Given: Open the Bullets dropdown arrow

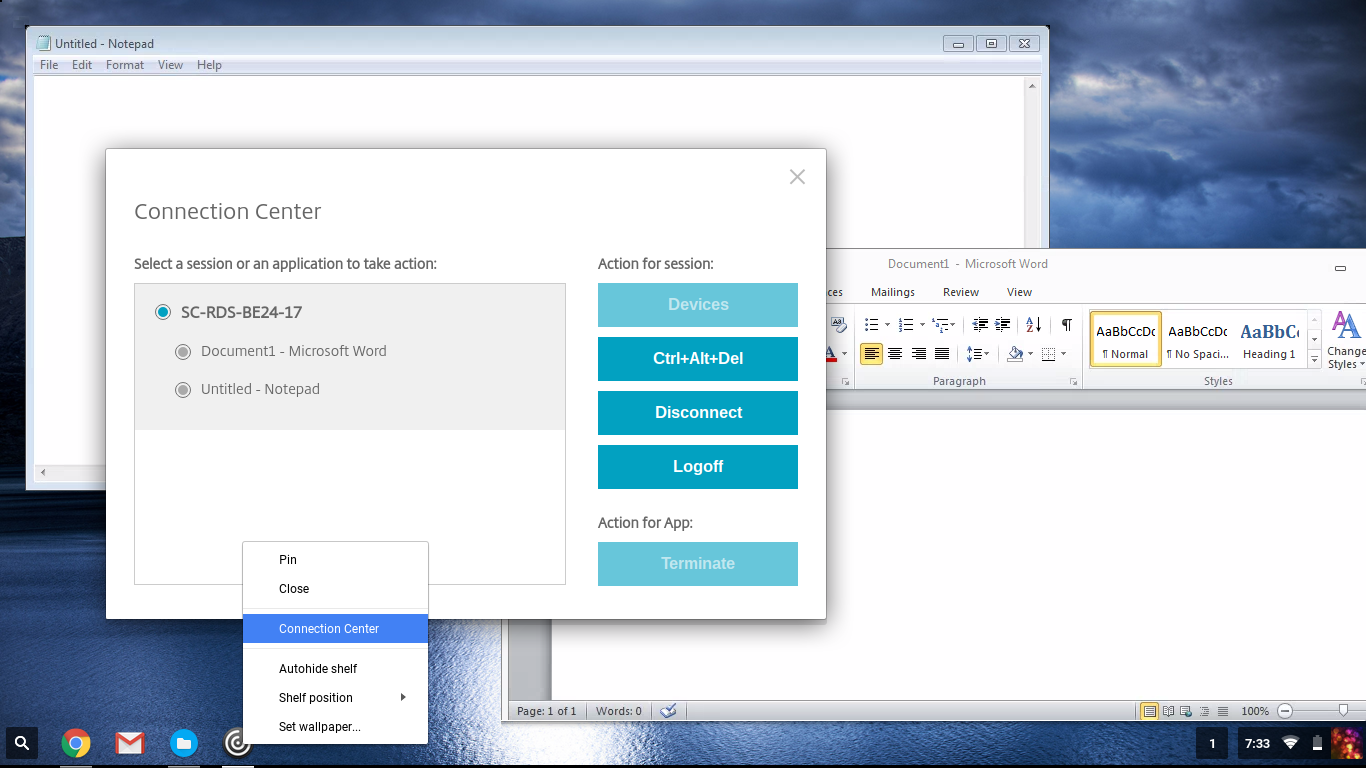Looking at the screenshot, I should [x=887, y=325].
